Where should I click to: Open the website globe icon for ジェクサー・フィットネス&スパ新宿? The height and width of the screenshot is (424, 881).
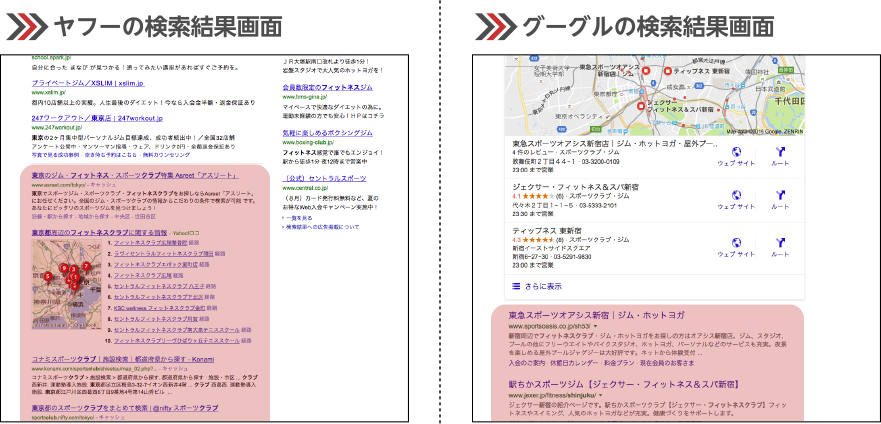point(736,195)
